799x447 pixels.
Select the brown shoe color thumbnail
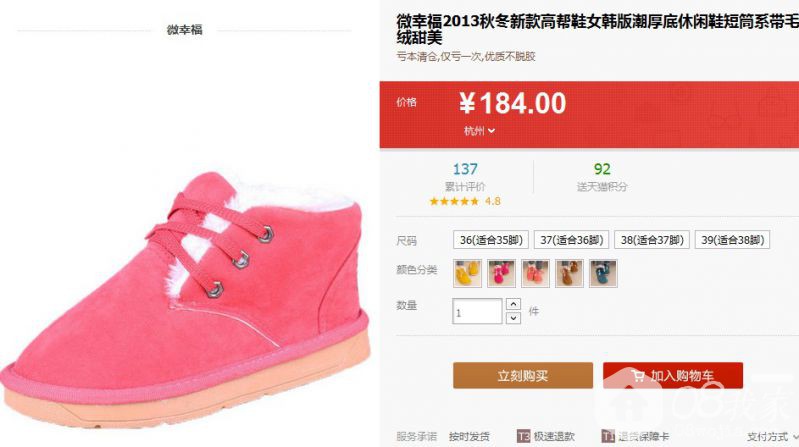pyautogui.click(x=569, y=273)
